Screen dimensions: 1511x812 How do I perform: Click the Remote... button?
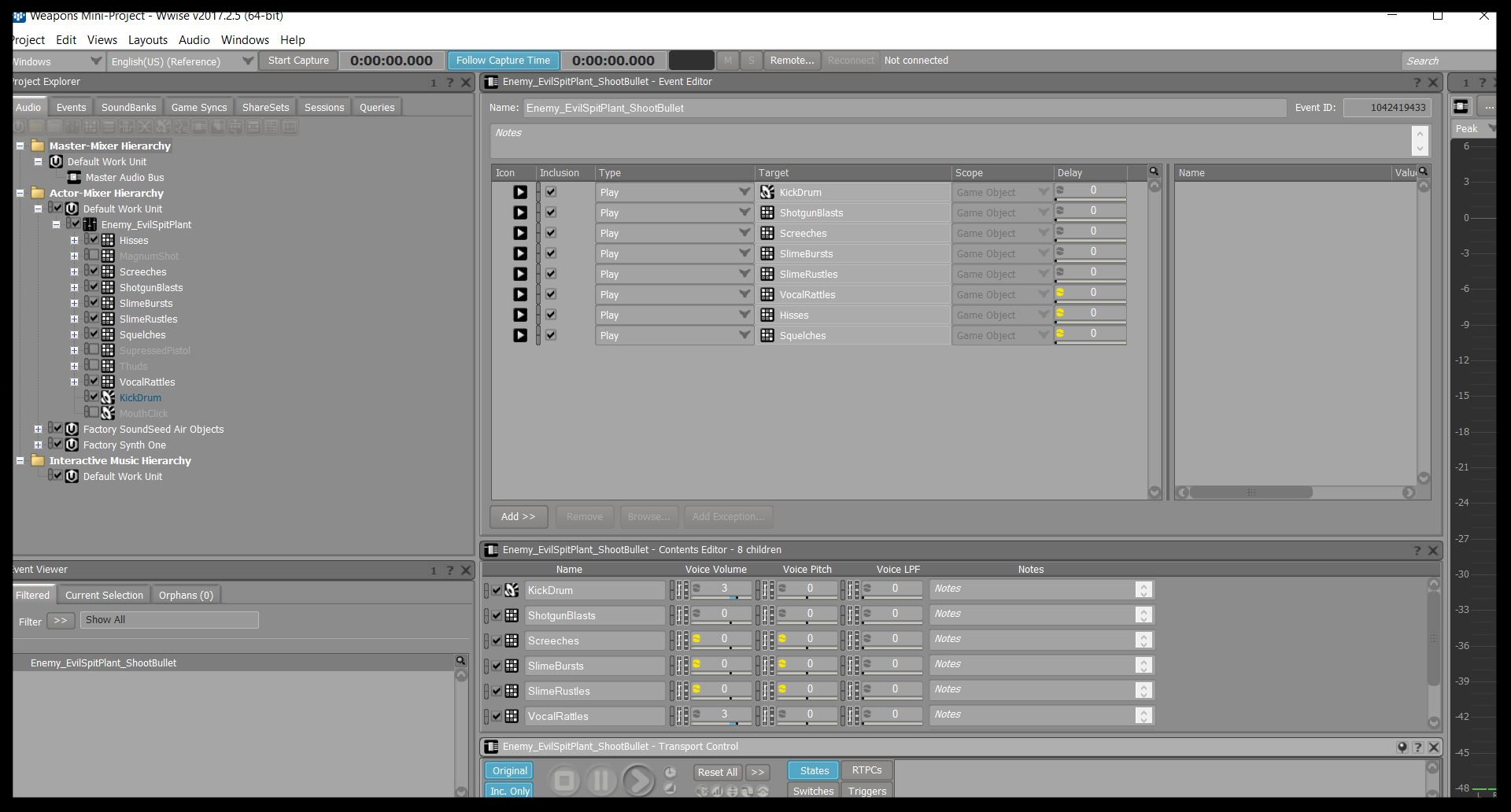pos(792,61)
